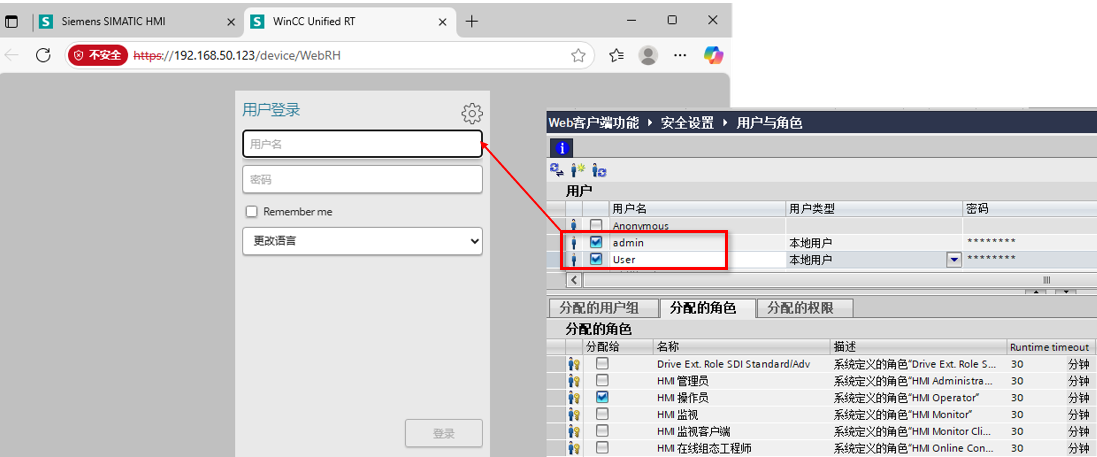Click the 登录 login button

pos(444,433)
